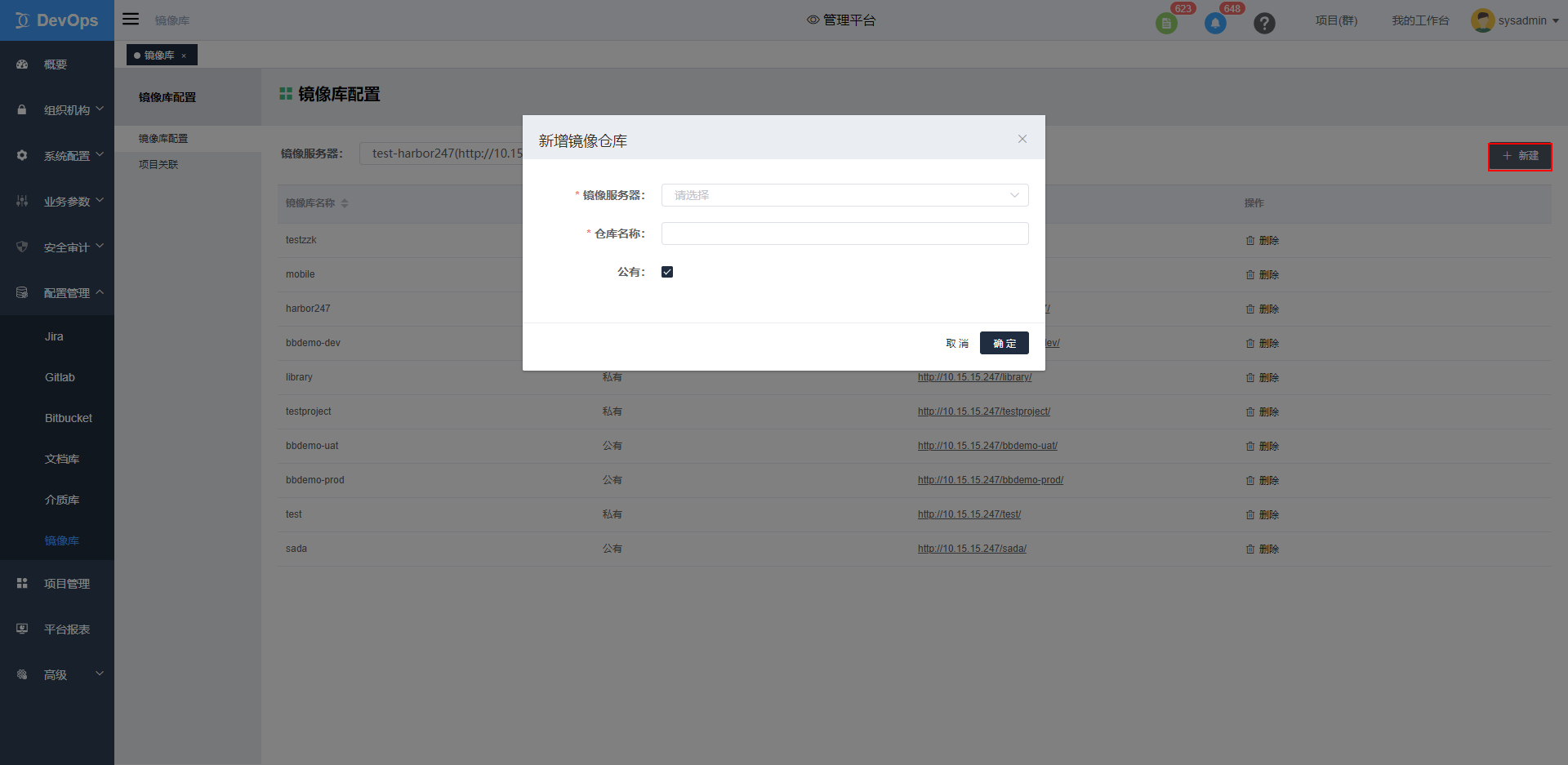Expand the 安全审计 sidebar menu
Screen dimensions: 1568x765
point(57,247)
